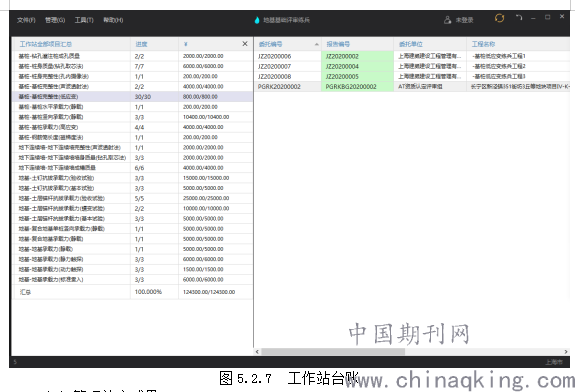Select the green JZ20200004 report number cell
Screen dimensions: 575x392
click(x=357, y=66)
